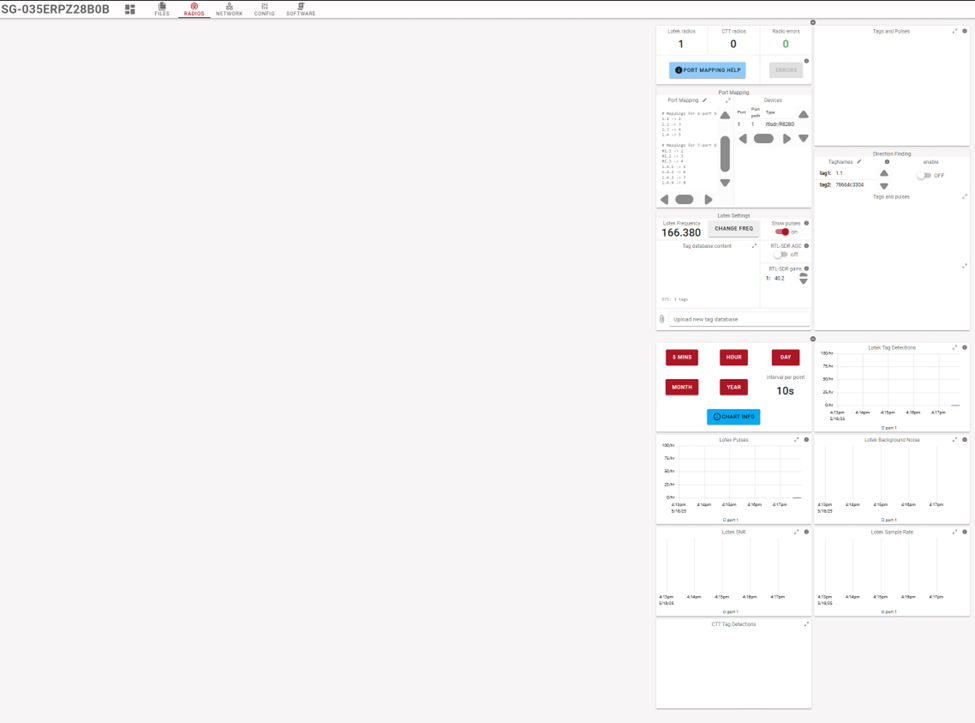The height and width of the screenshot is (723, 975).
Task: Turn off the Show pulses switch
Action: [x=782, y=232]
